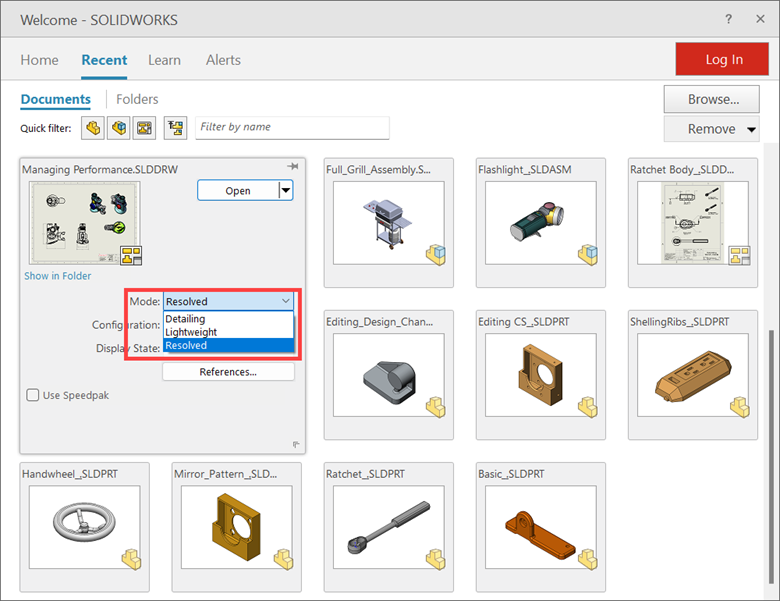Show the Documents sub-tab

point(56,99)
